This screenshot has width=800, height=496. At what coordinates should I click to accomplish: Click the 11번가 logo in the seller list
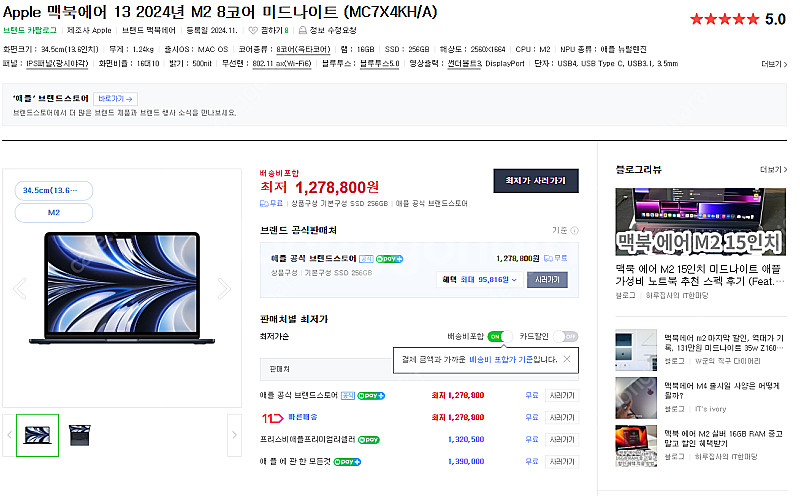[x=272, y=418]
